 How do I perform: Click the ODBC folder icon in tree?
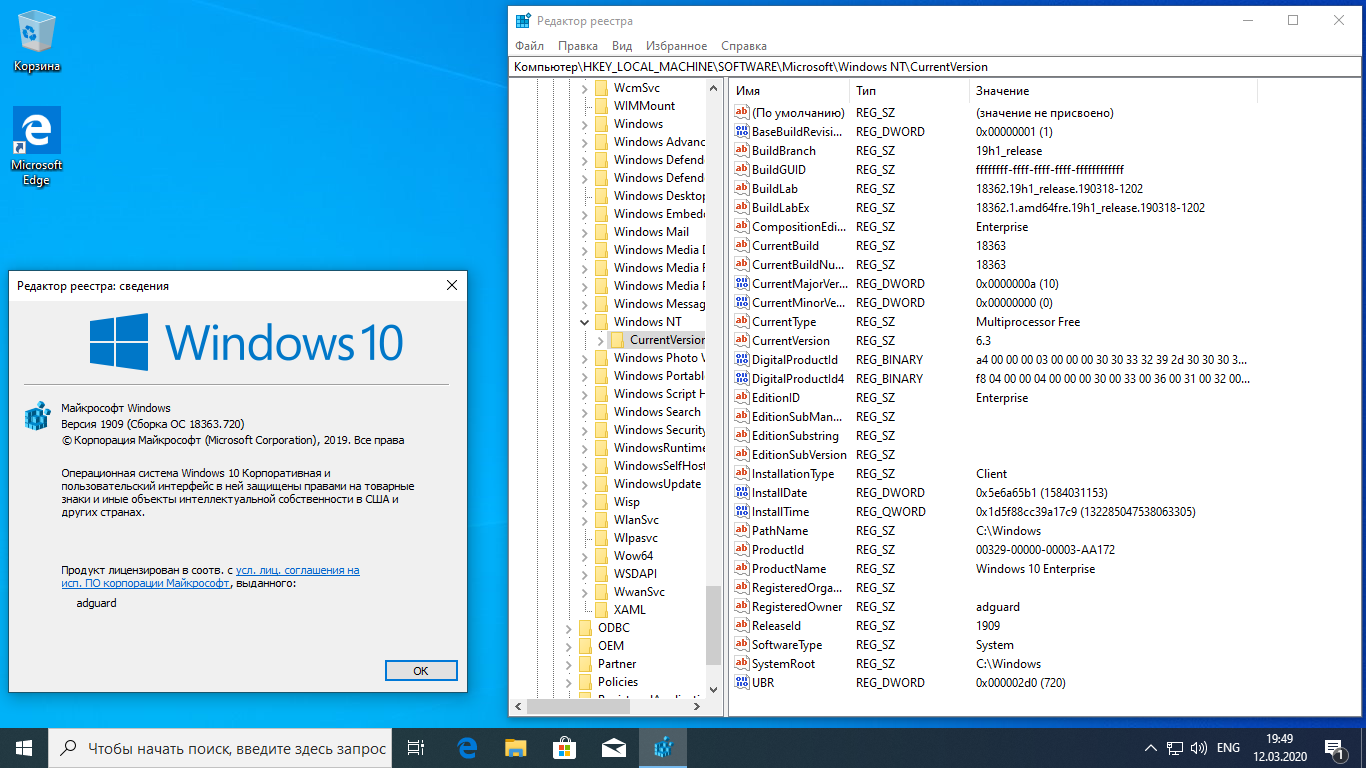tap(585, 628)
